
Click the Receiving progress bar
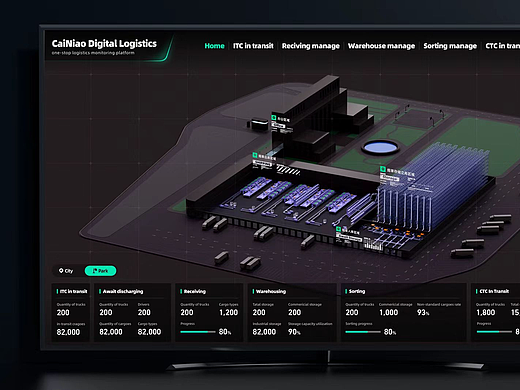point(198,332)
